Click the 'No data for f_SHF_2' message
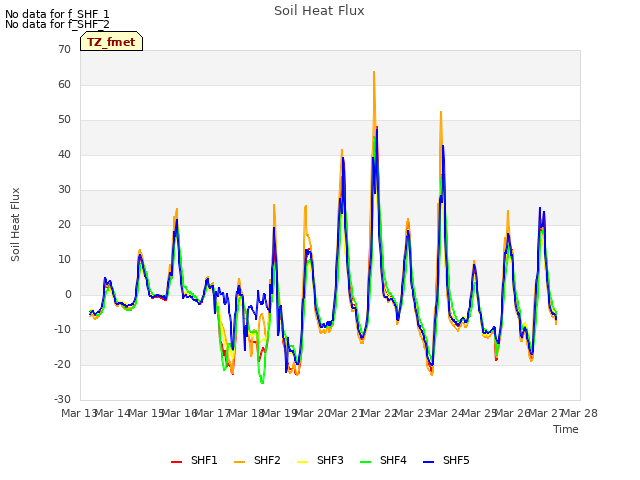 pyautogui.click(x=57, y=24)
